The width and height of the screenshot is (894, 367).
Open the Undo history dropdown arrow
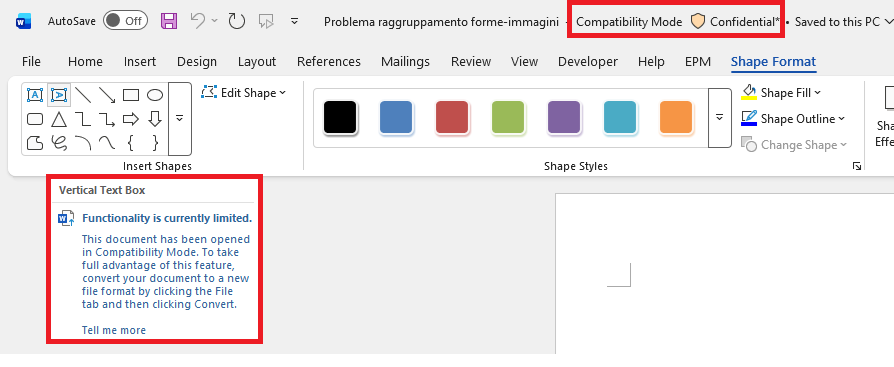(x=214, y=21)
